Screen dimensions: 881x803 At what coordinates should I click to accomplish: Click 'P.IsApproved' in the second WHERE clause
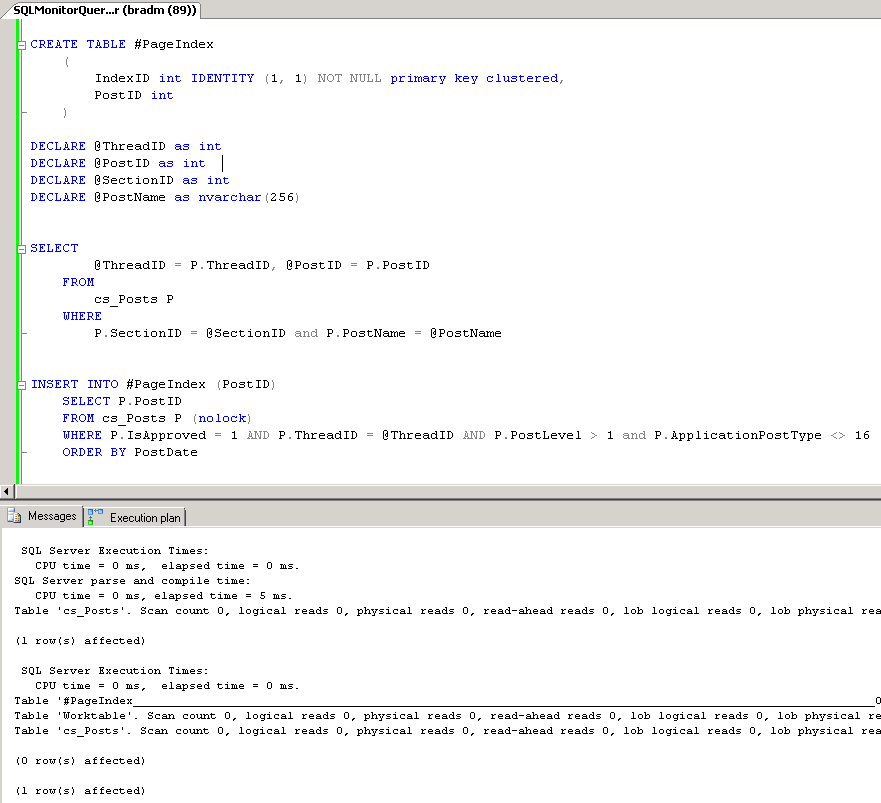pyautogui.click(x=158, y=435)
